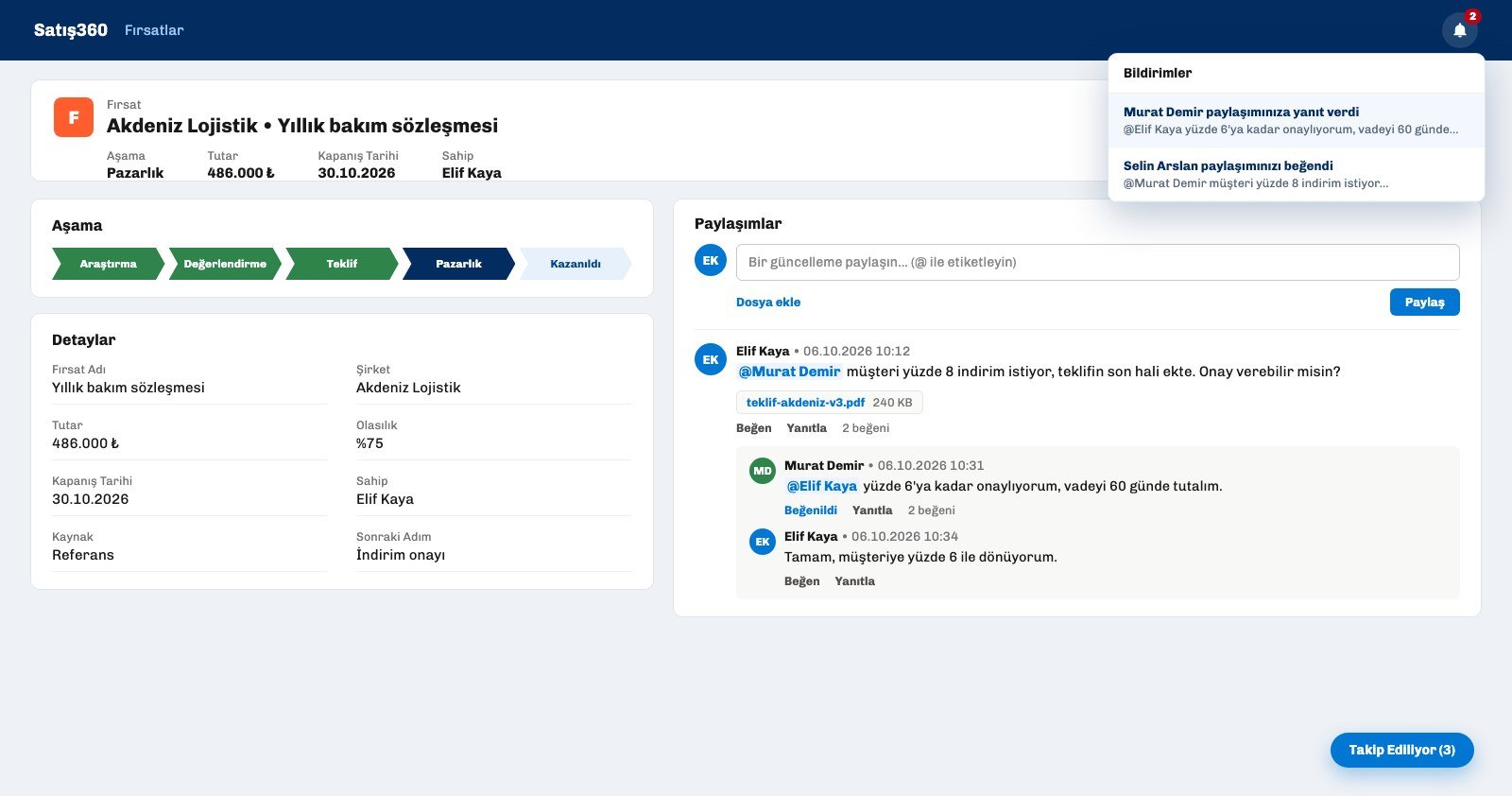
Task: Select the Teklif stage
Action: click(x=342, y=264)
